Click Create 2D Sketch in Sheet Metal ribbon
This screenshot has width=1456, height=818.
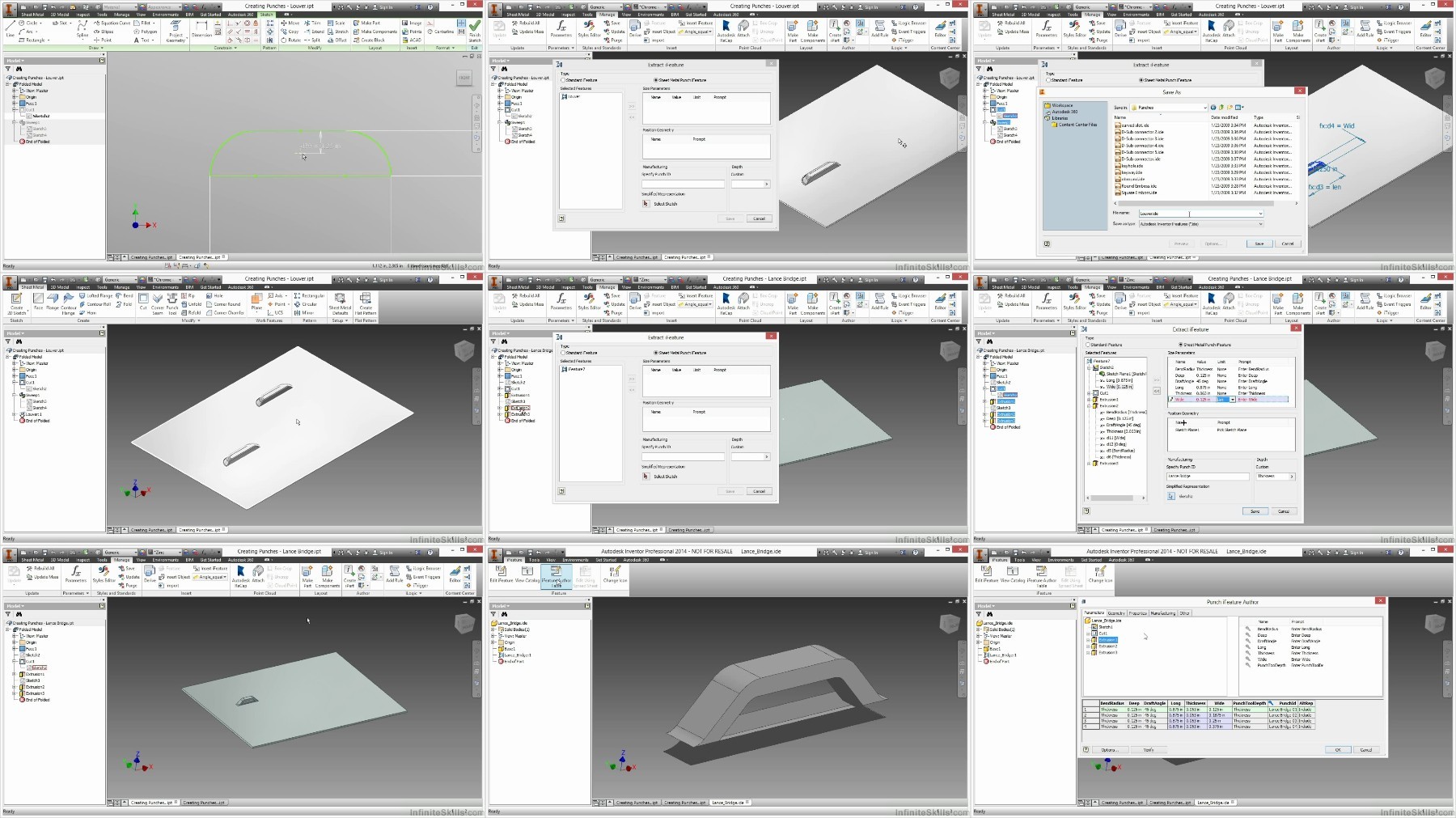[16, 303]
